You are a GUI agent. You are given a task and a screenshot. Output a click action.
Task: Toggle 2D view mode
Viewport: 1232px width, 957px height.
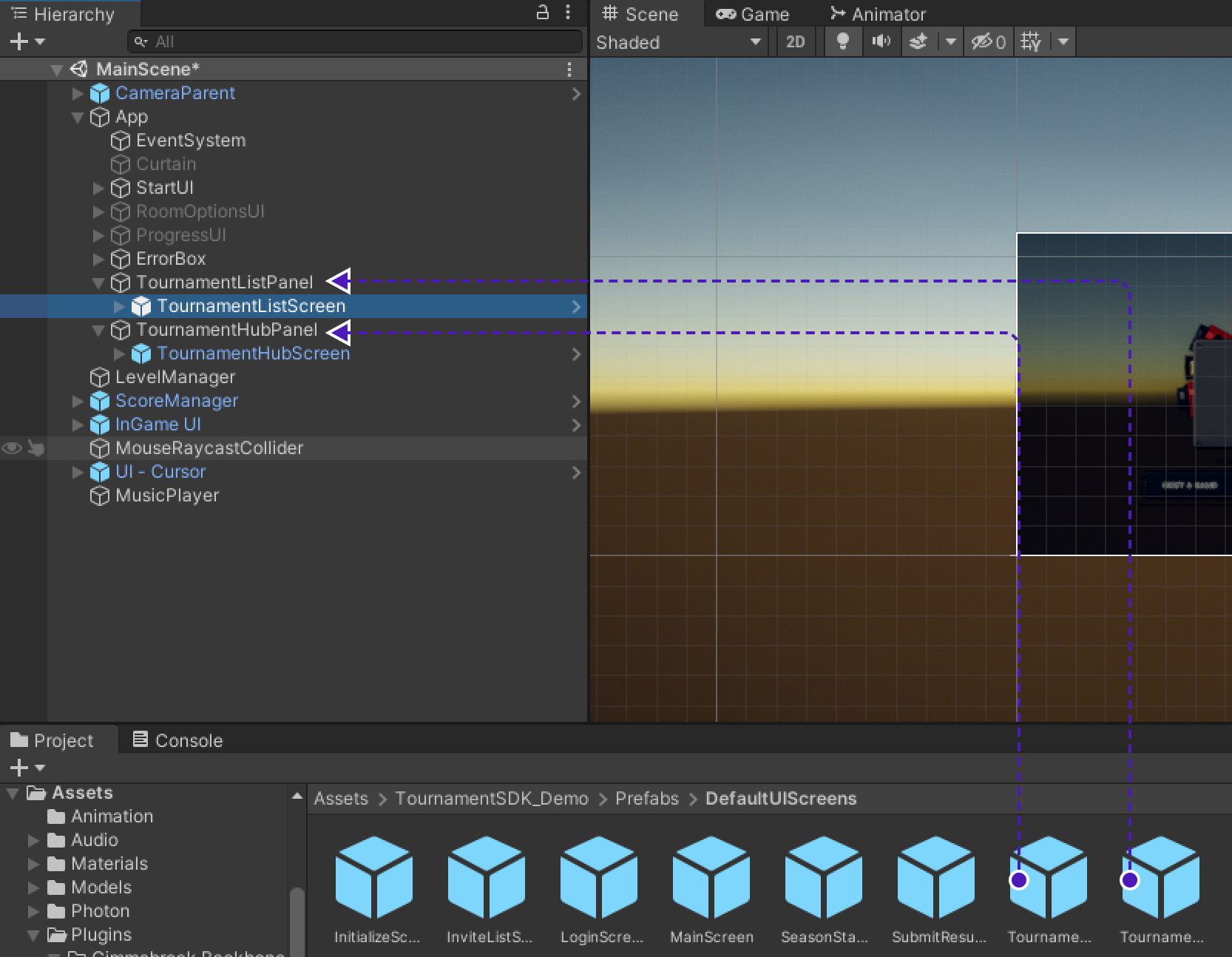click(795, 41)
